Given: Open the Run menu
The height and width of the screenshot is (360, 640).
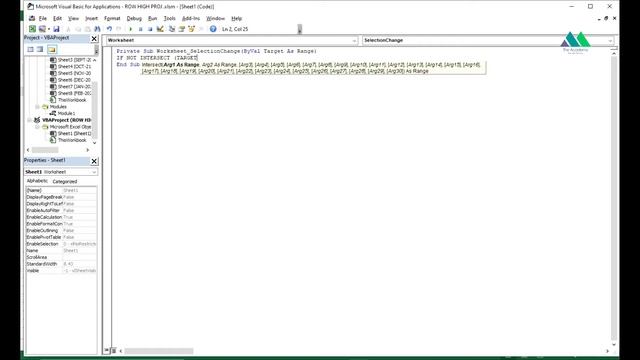Looking at the screenshot, I should [x=153, y=18].
